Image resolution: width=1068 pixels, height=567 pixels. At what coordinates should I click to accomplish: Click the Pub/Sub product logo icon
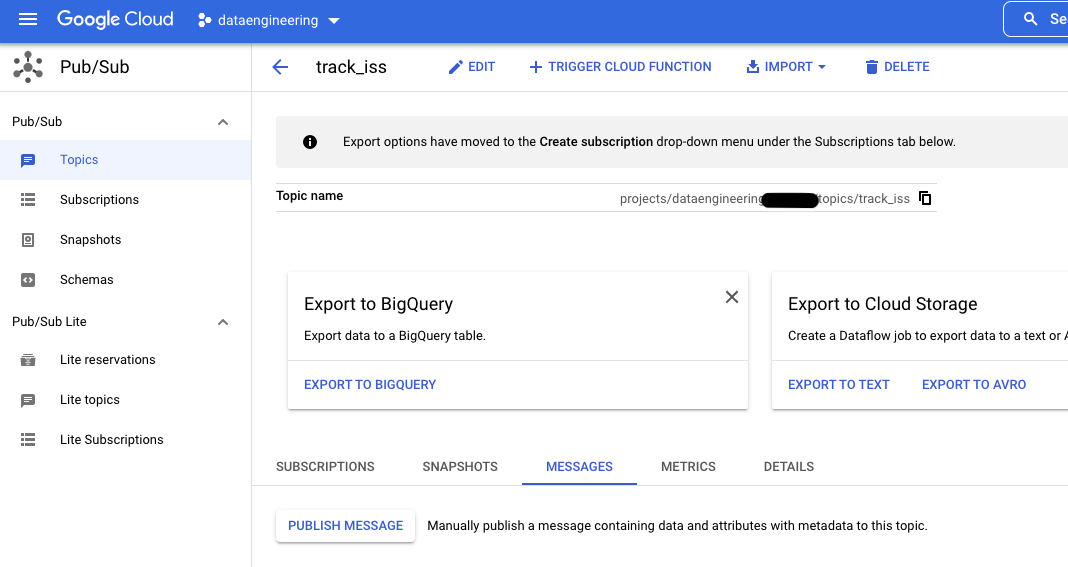28,68
